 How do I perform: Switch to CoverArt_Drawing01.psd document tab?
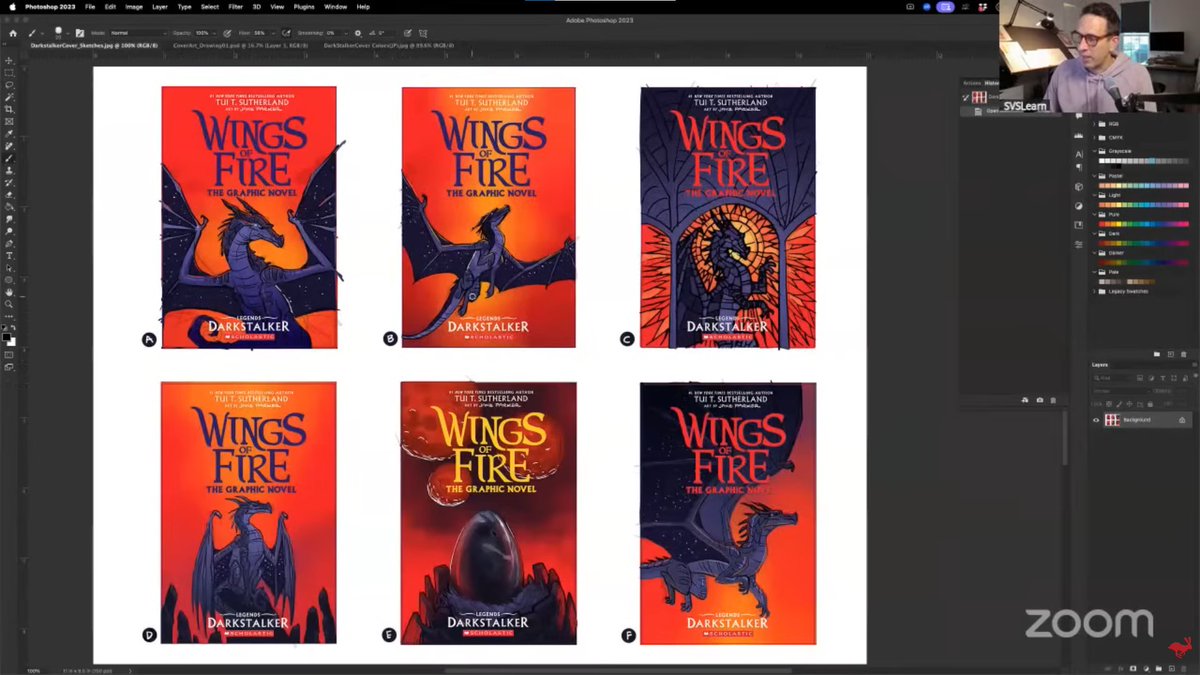[239, 45]
